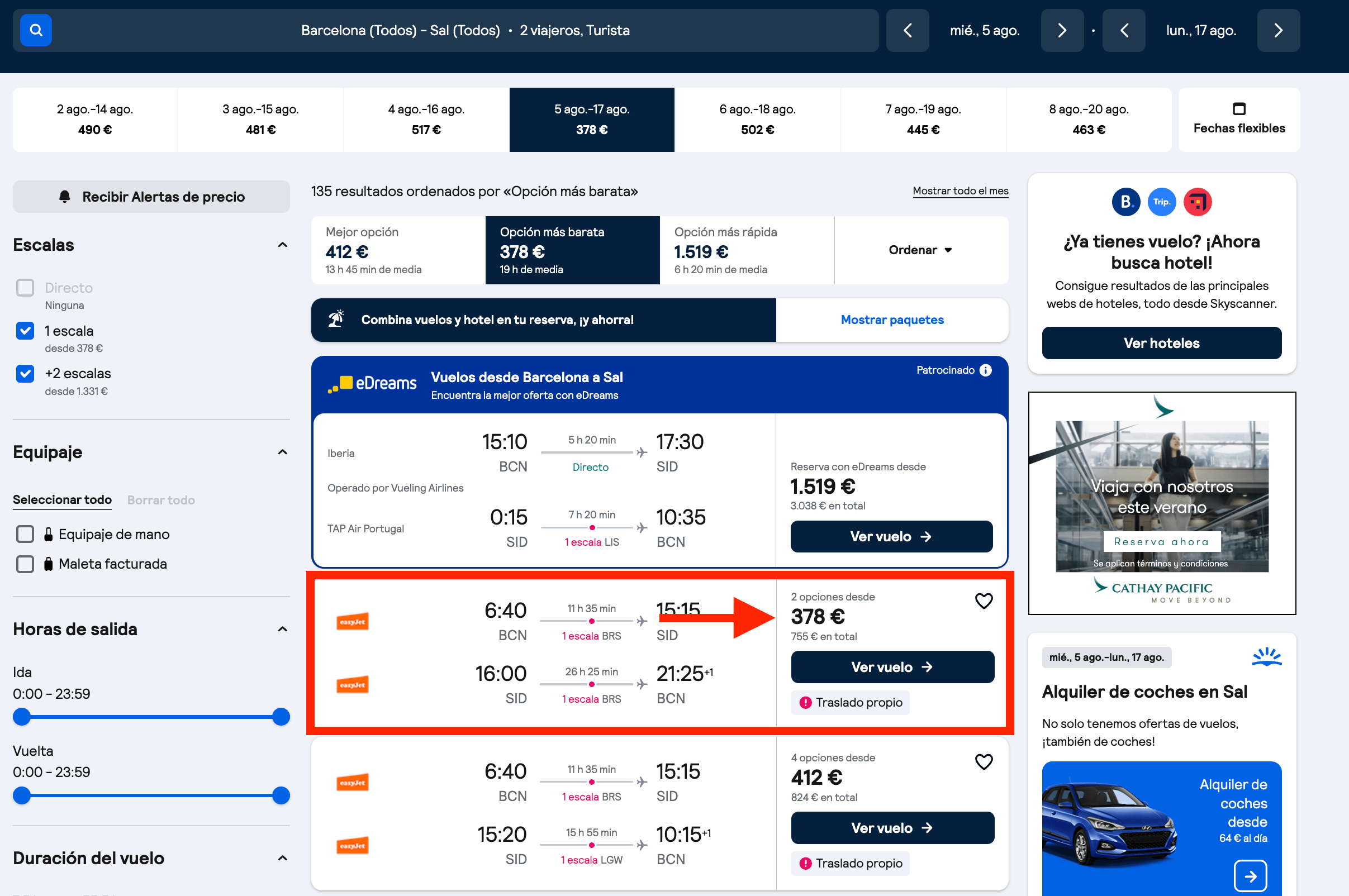Click the Trip. logo icon
The image size is (1349, 896).
(1161, 202)
